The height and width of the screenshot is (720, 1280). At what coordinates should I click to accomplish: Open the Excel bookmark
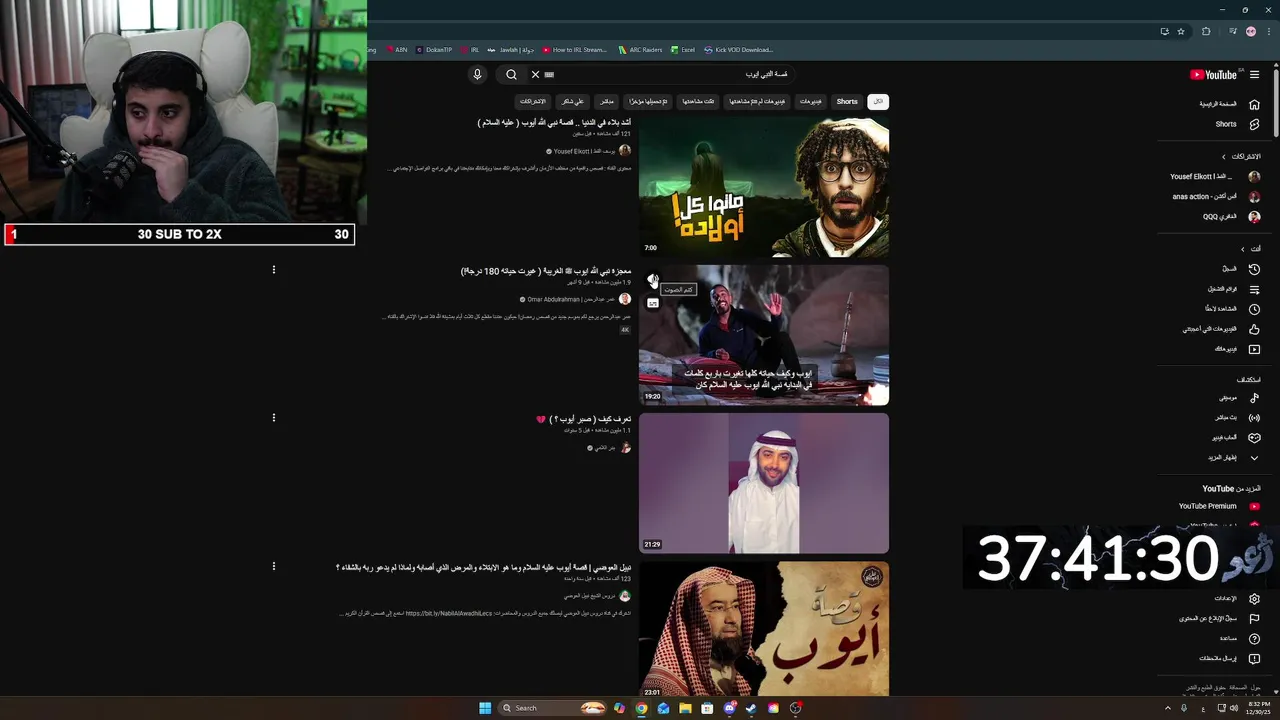pos(683,49)
